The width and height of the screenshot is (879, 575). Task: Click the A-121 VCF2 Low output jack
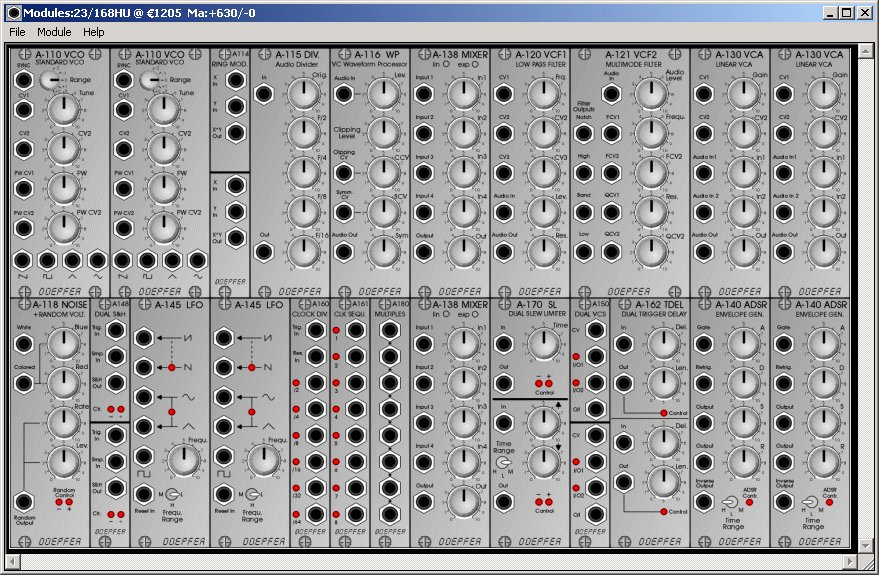tap(584, 252)
